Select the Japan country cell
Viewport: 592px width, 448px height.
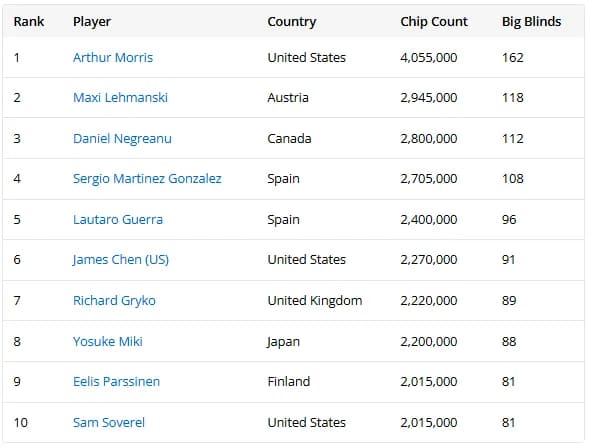coord(283,342)
